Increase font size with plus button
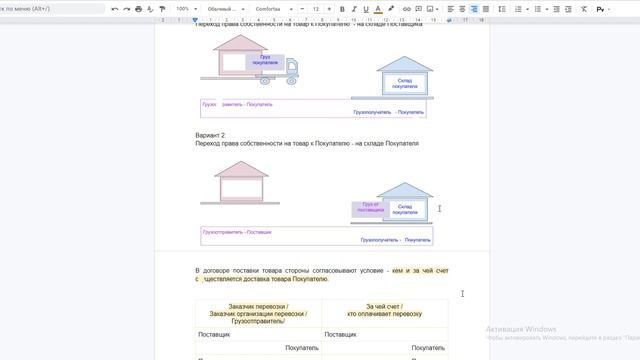The height and width of the screenshot is (360, 640). click(x=329, y=9)
